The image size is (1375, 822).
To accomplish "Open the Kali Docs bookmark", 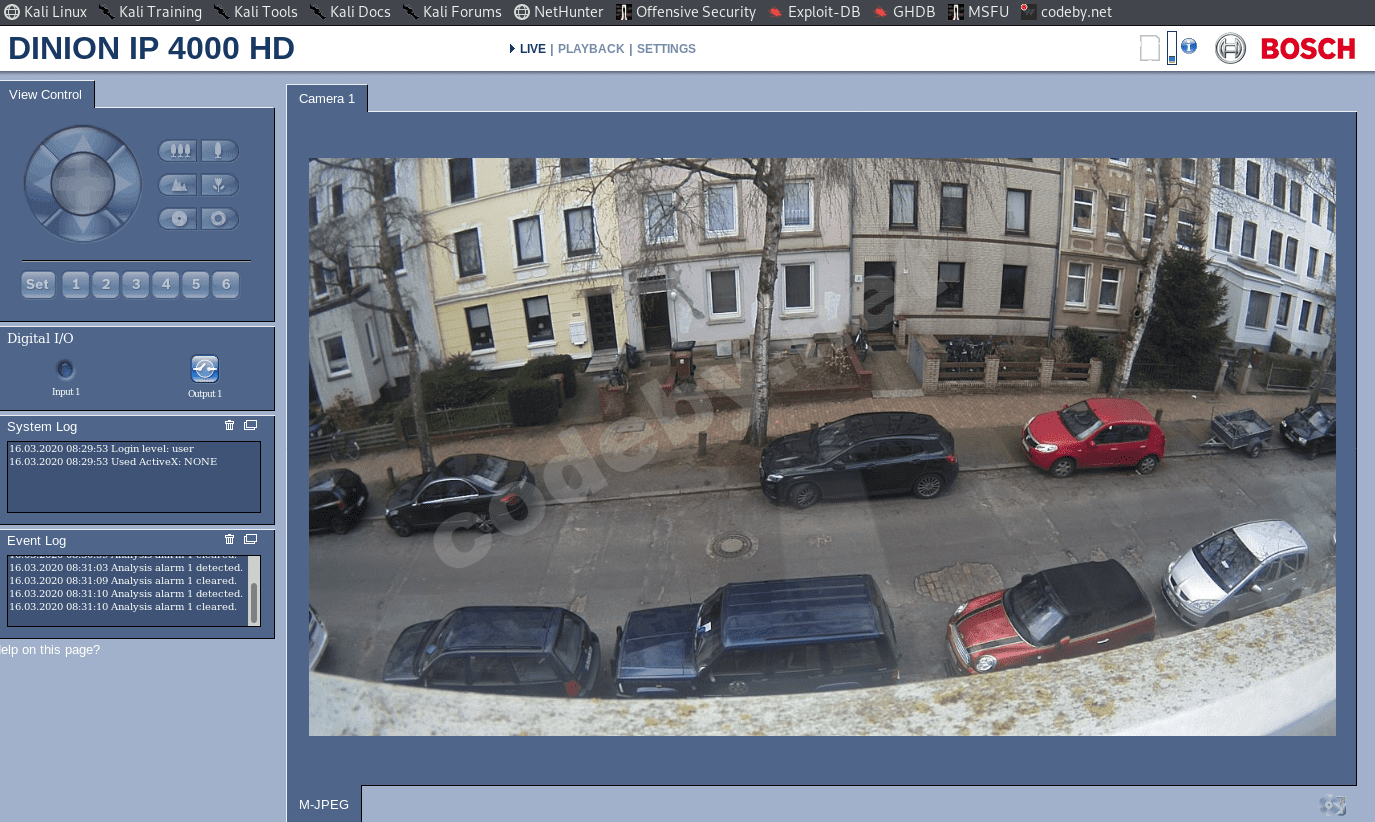I will [350, 12].
